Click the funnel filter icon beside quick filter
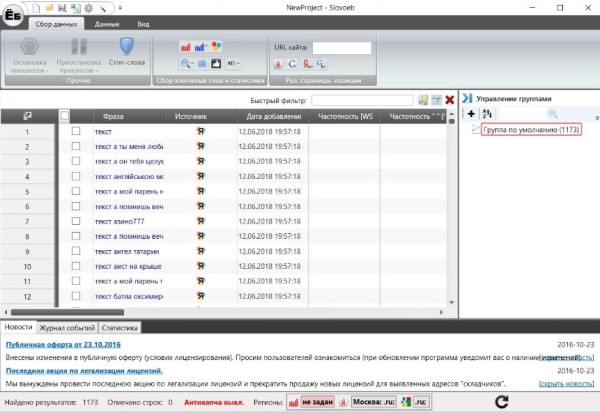This screenshot has height=413, width=600. pyautogui.click(x=436, y=100)
